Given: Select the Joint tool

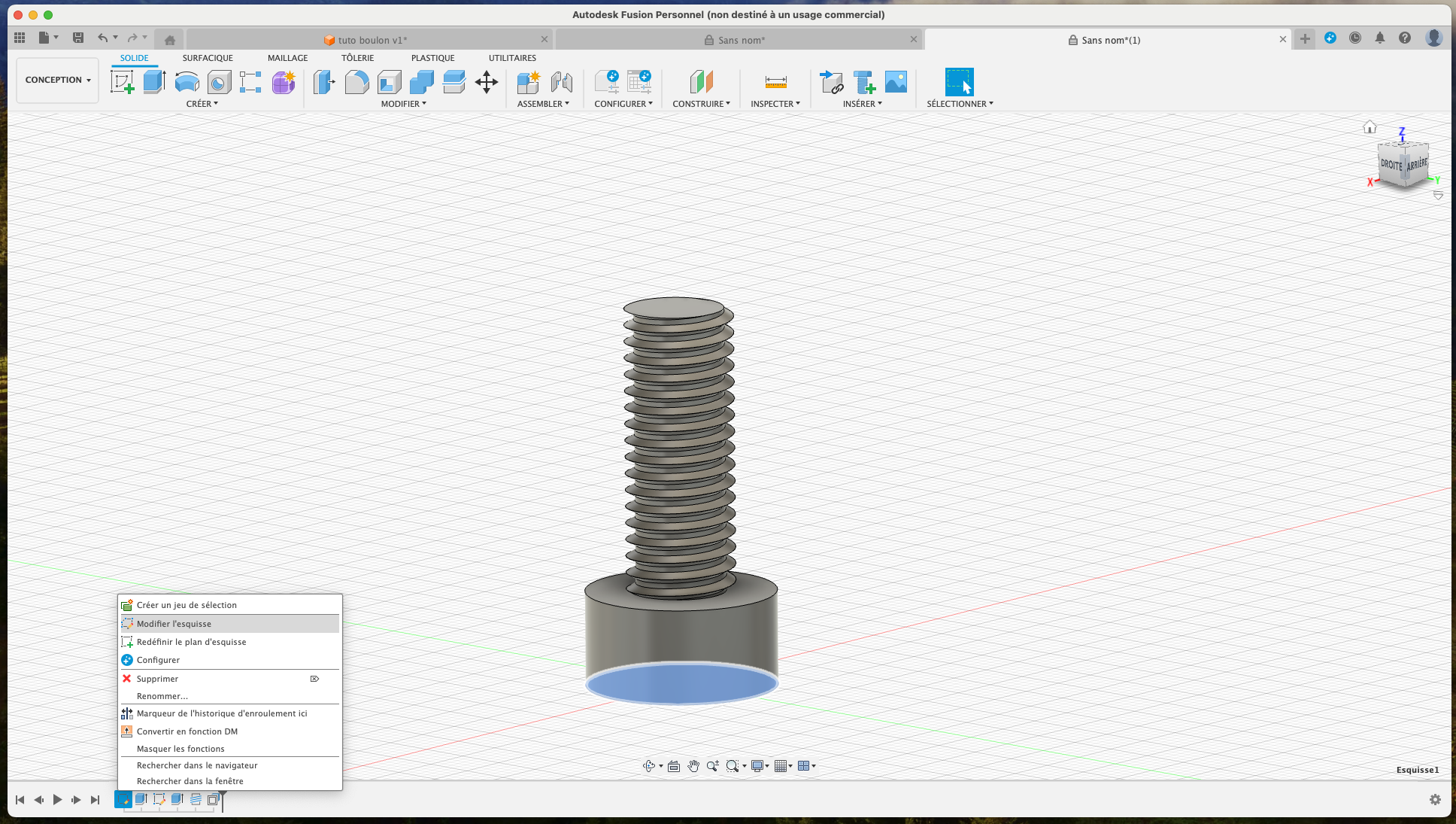Looking at the screenshot, I should 561,81.
